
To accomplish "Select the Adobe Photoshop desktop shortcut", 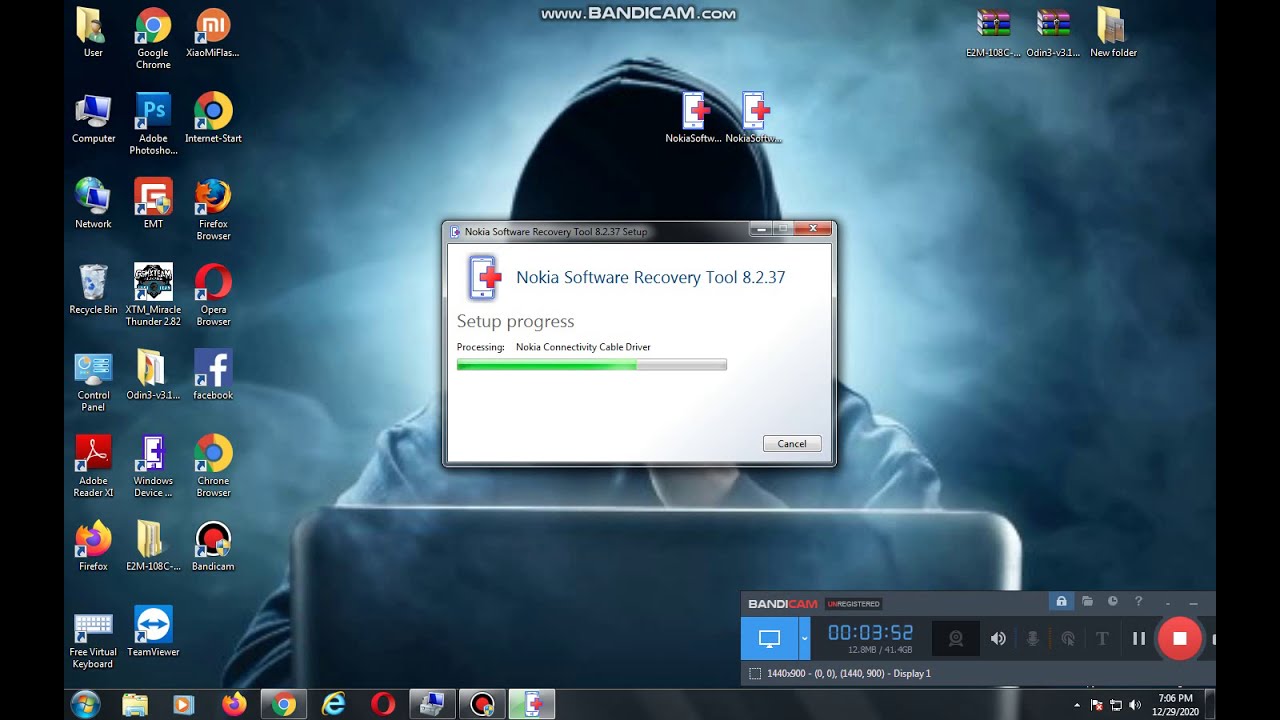I will (x=153, y=124).
